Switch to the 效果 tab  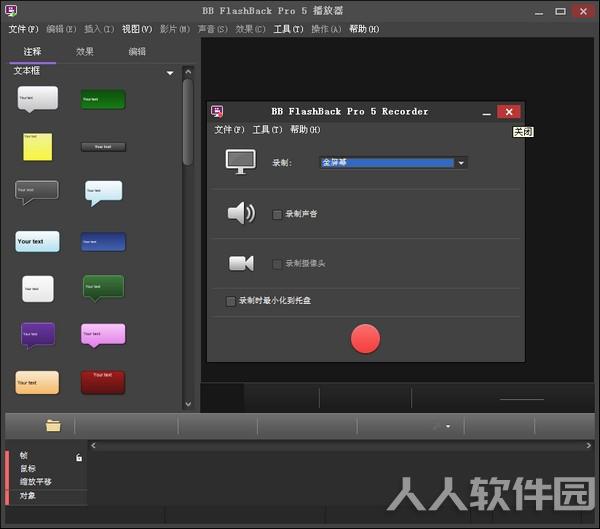click(85, 52)
